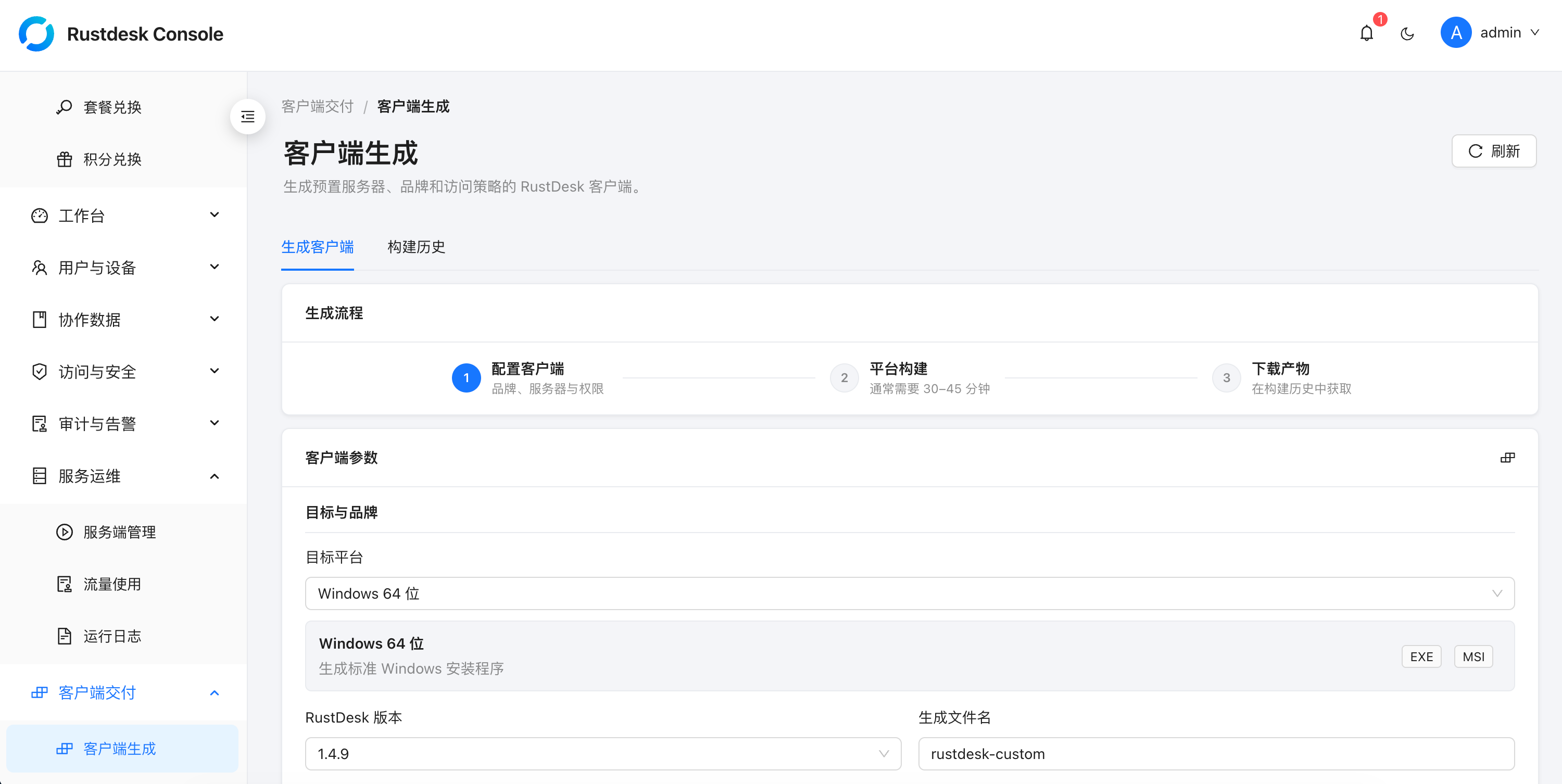Click the red notification count badge
This screenshot has width=1562, height=784.
1379,19
